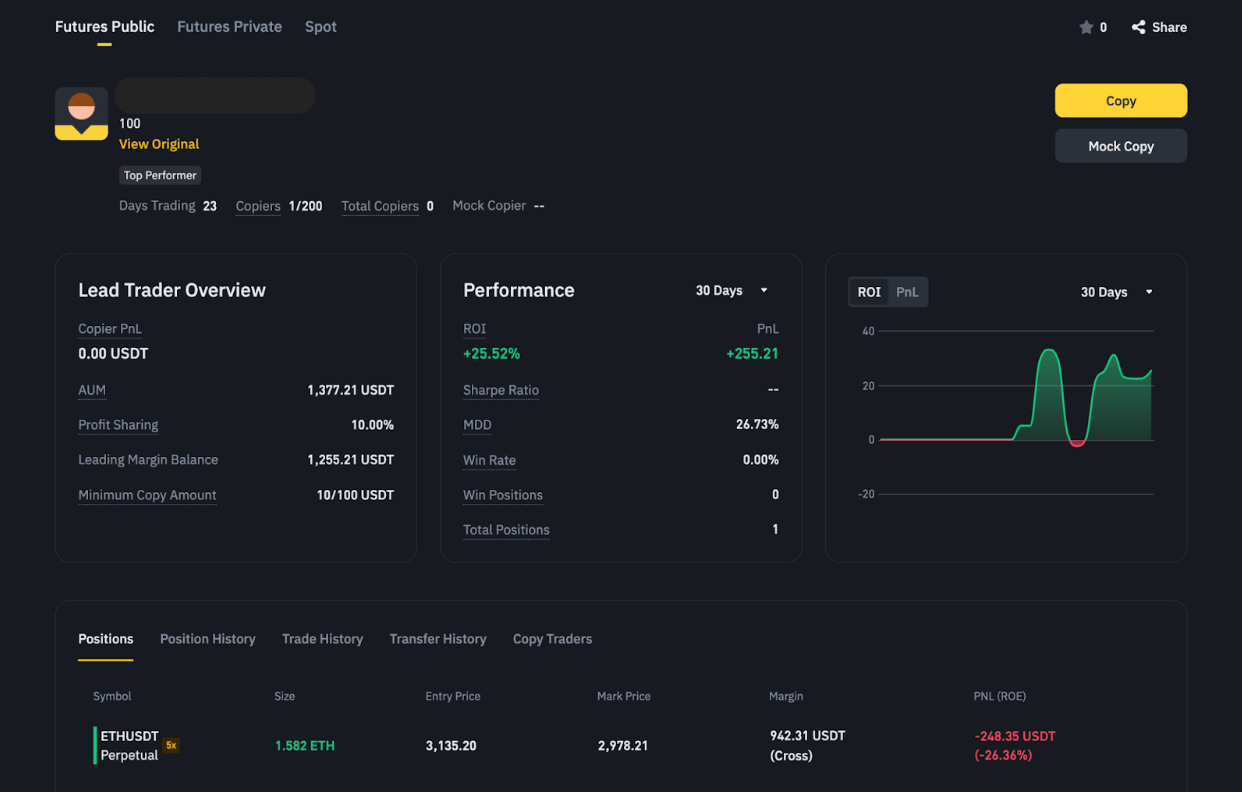This screenshot has height=792, width=1242.
Task: Click the Sharpe Ratio label
Action: click(501, 390)
